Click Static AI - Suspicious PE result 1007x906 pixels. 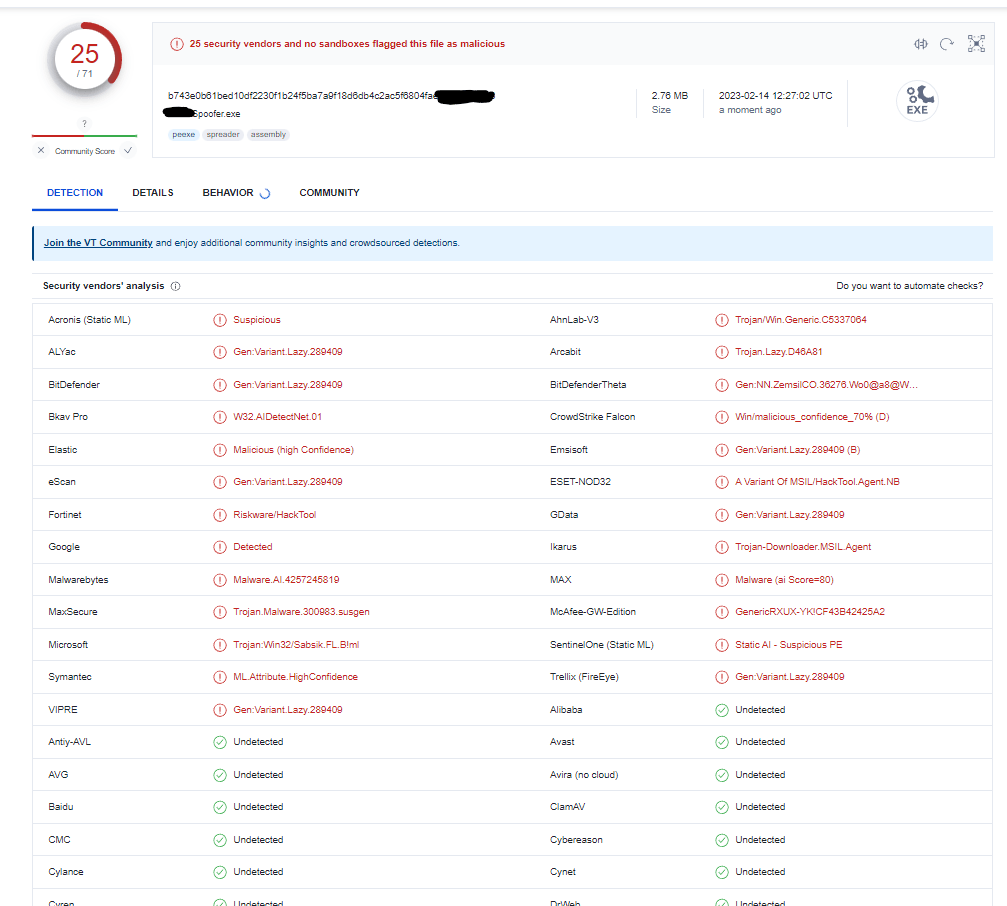tap(789, 645)
